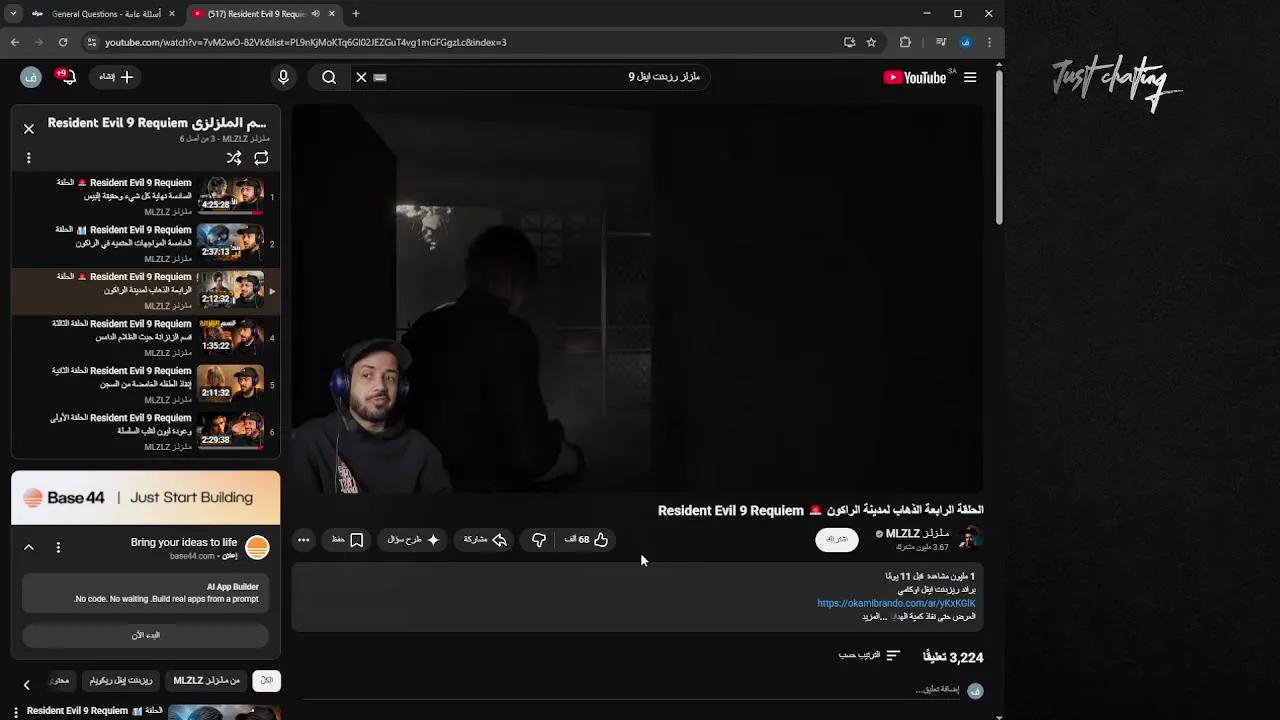Click the install/cast icon in address bar

pos(849,42)
